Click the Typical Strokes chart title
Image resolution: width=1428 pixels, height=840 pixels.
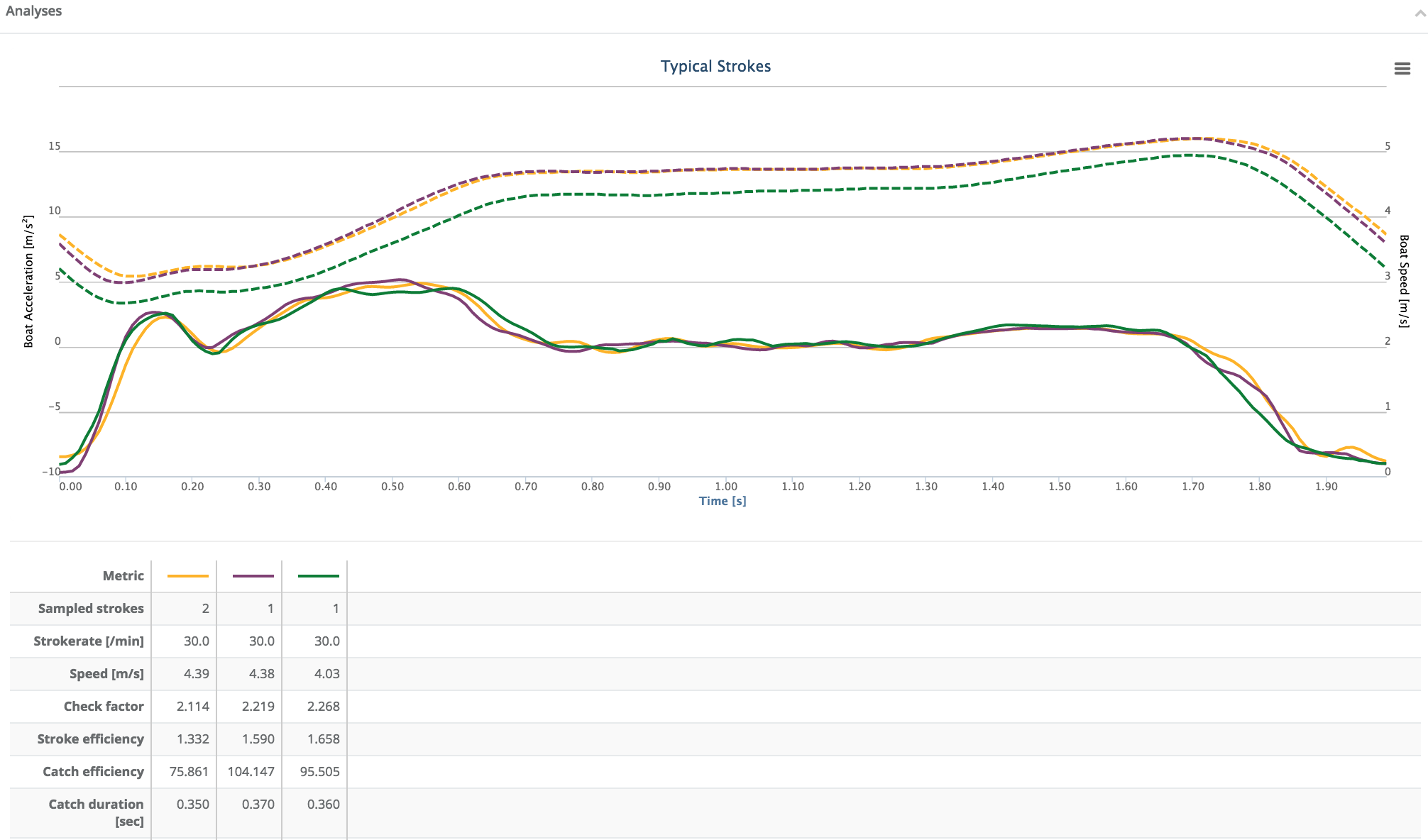715,66
